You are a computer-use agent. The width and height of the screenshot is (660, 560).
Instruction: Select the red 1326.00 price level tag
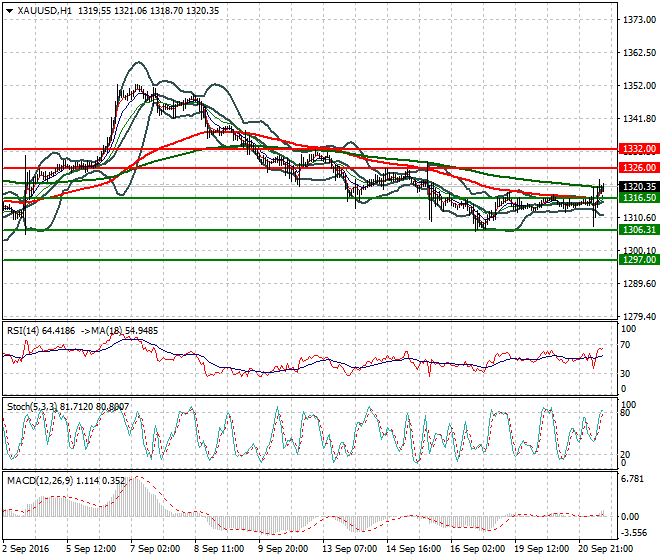(x=638, y=168)
